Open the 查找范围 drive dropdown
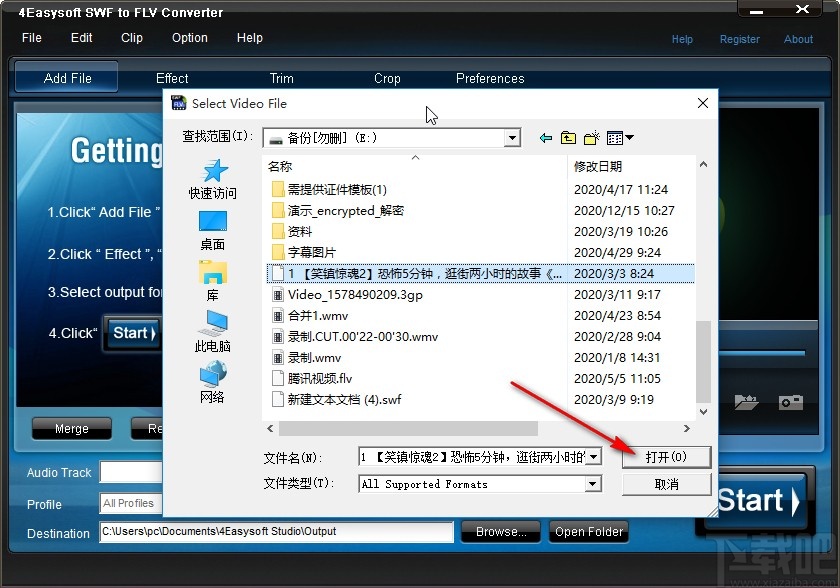840x588 pixels. pyautogui.click(x=511, y=137)
